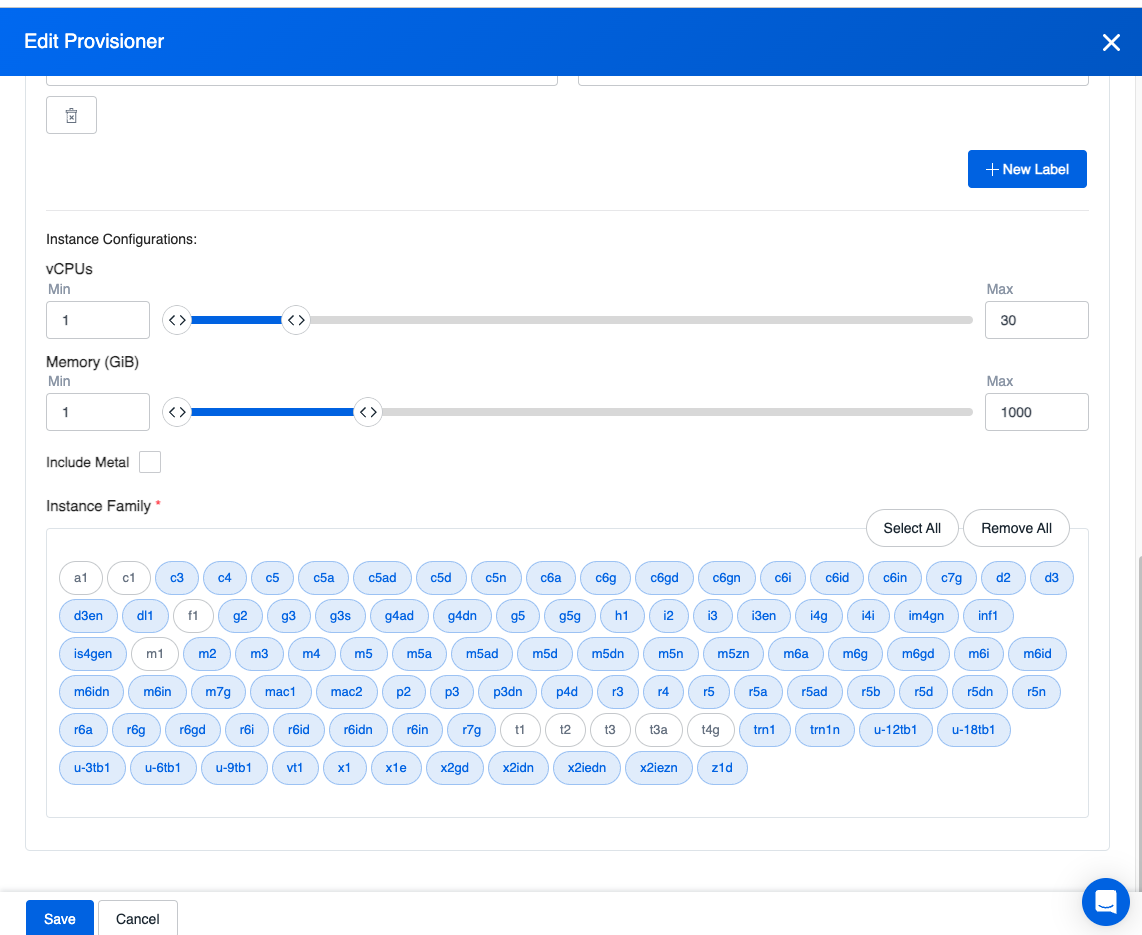
Task: Enable the t1 instance family chip
Action: [x=520, y=729]
